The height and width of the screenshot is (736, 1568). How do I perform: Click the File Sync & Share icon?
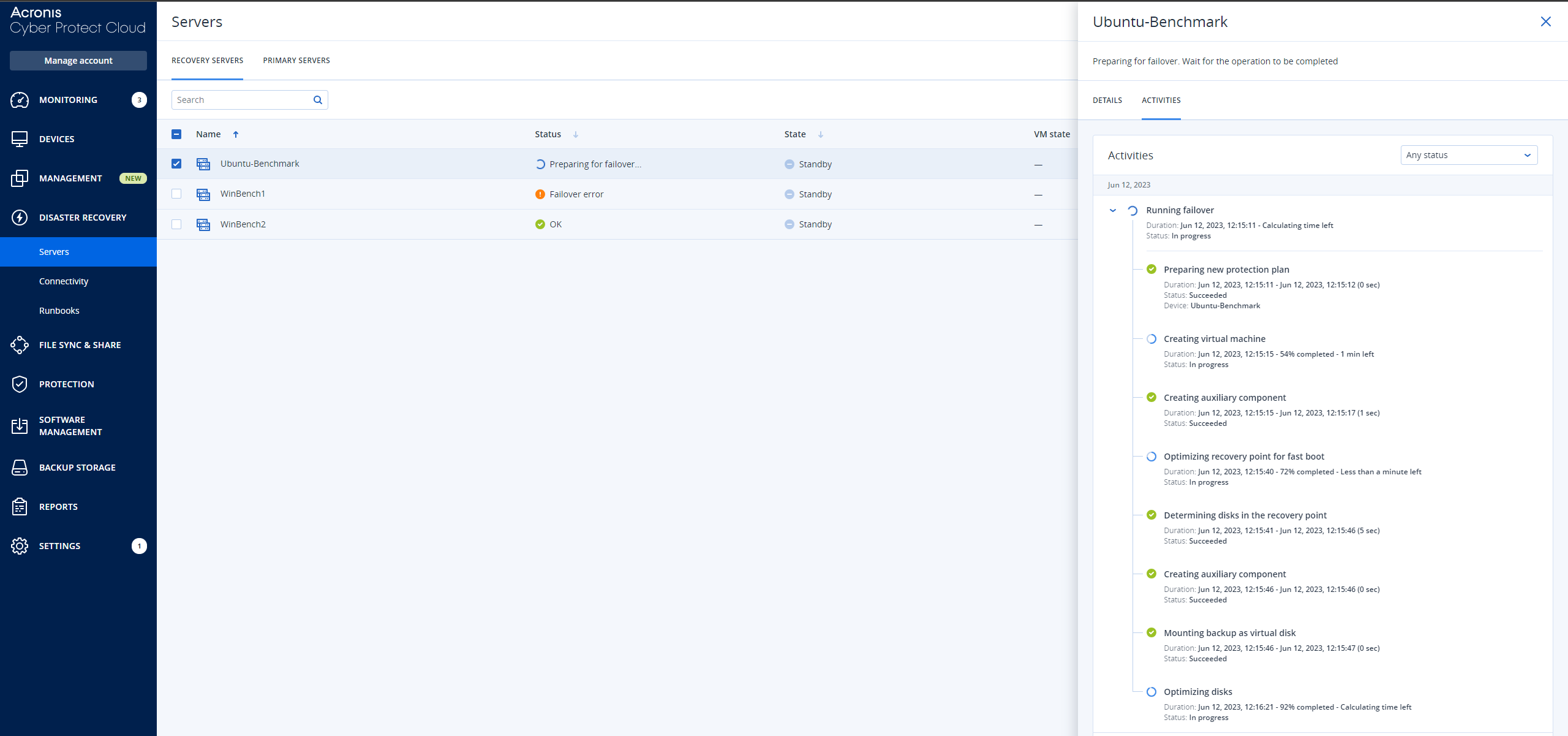coord(20,345)
